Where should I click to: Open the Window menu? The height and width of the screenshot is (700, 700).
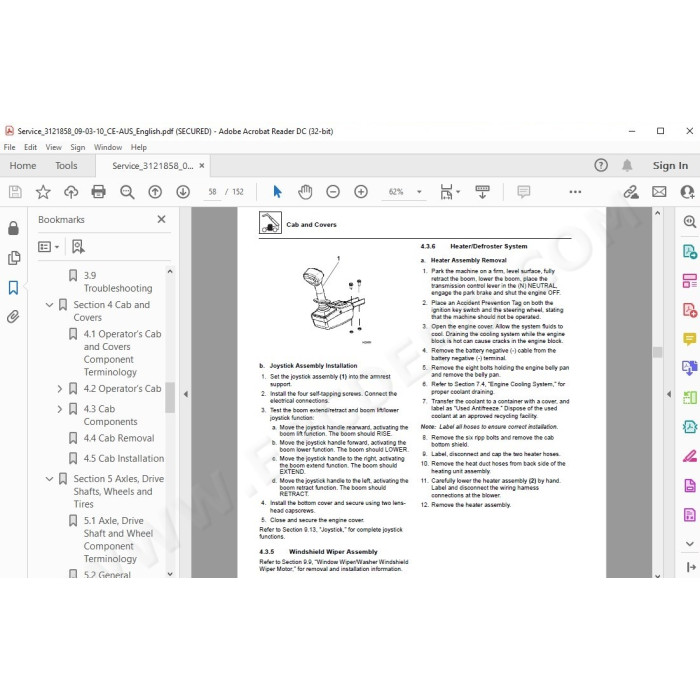[108, 147]
